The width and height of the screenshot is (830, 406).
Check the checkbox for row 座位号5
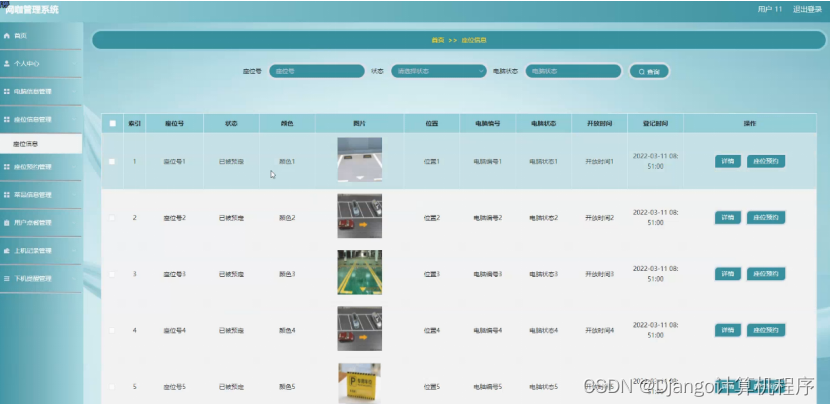click(112, 387)
